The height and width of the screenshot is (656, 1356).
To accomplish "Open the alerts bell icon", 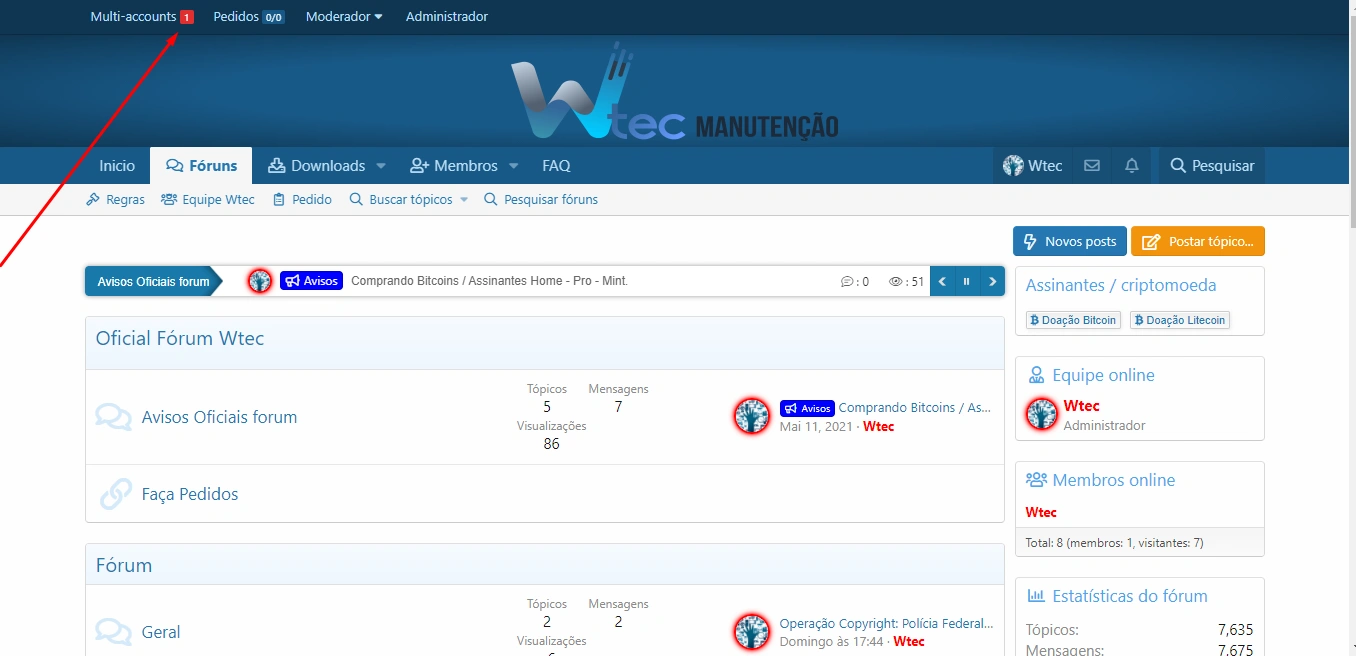I will (1132, 166).
